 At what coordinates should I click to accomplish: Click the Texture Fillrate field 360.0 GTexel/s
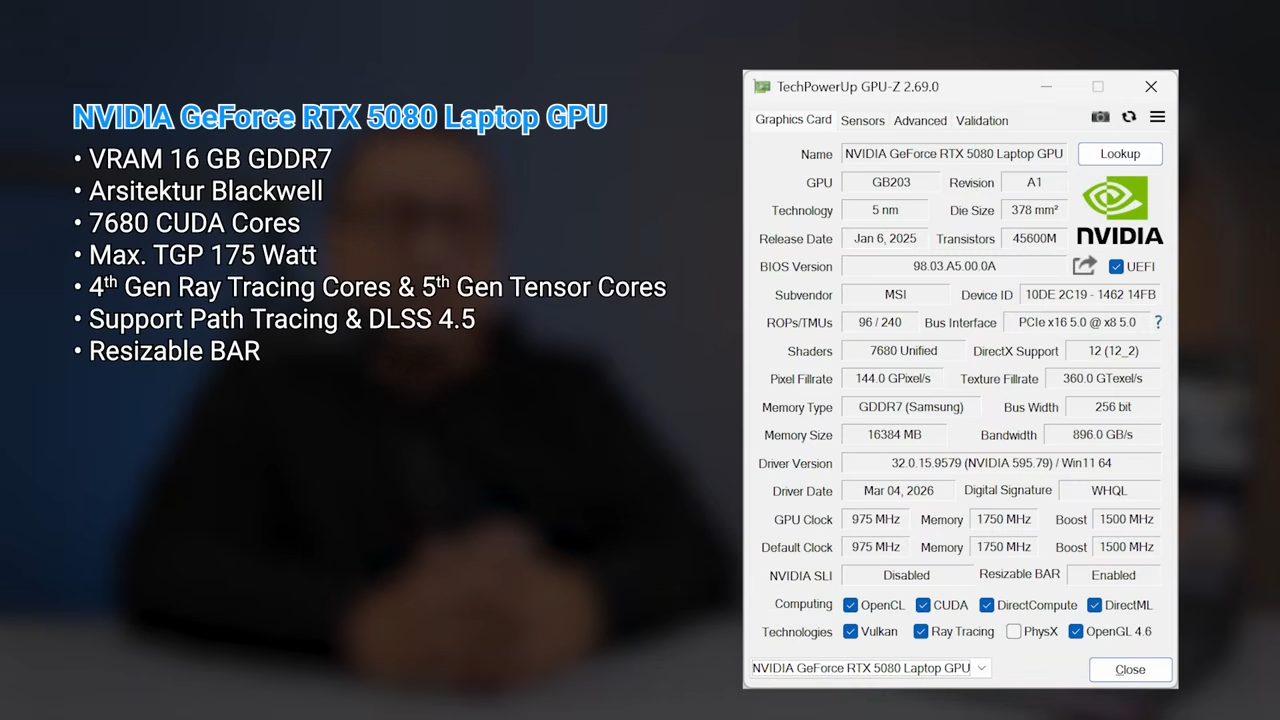click(1103, 378)
